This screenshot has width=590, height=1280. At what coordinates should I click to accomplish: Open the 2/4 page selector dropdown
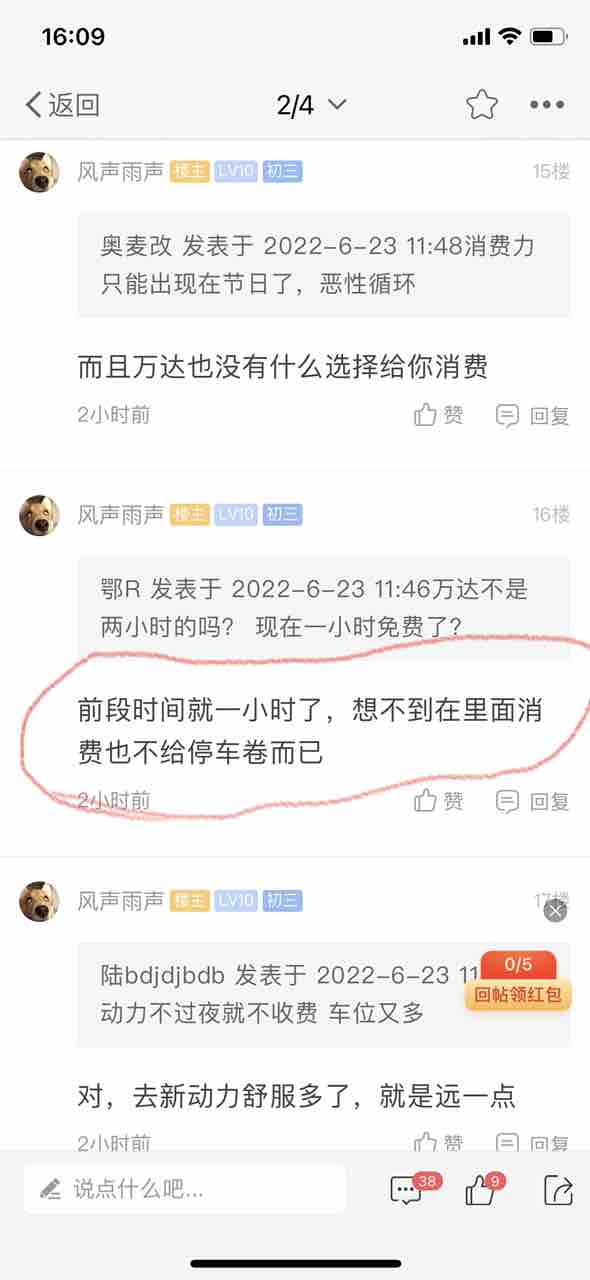click(312, 105)
